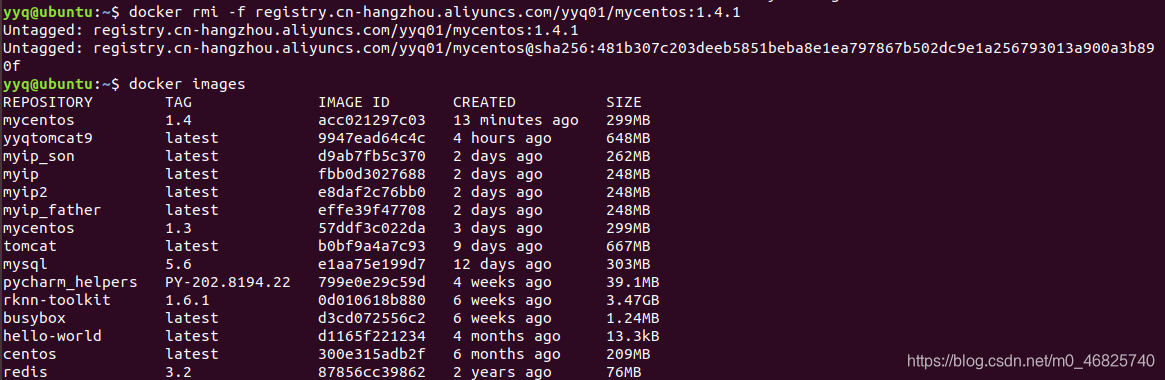Select repository name 'hello-world'
Viewport: 1165px width, 380px height.
point(52,335)
